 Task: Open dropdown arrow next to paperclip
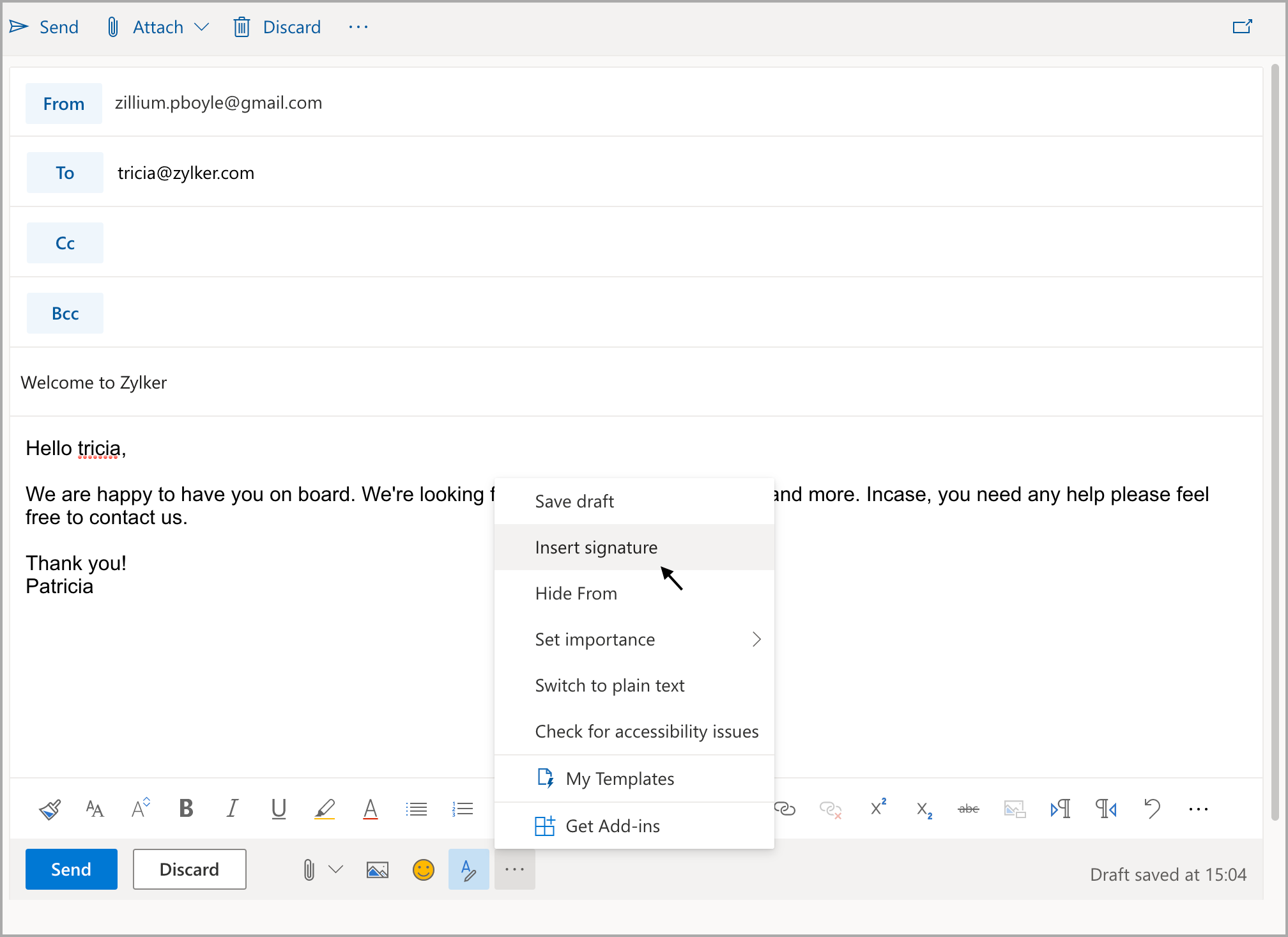click(335, 870)
